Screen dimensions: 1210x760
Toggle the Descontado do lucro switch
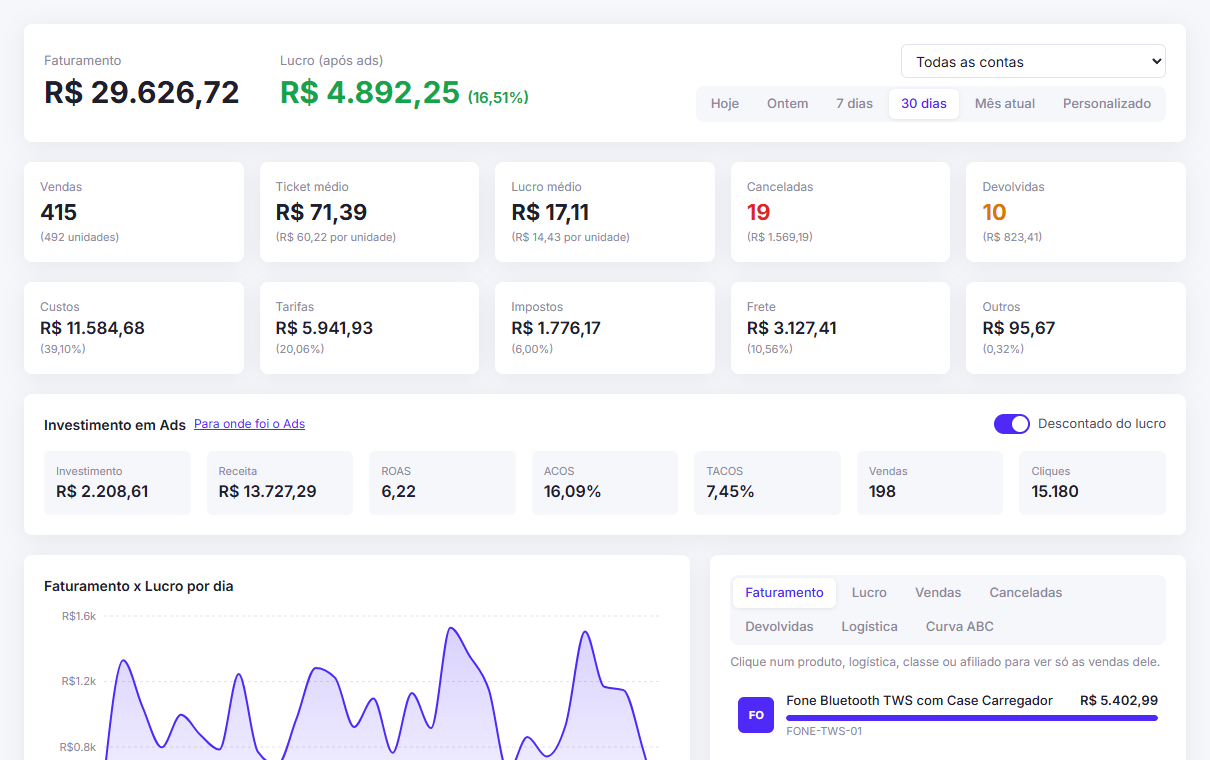click(1012, 424)
